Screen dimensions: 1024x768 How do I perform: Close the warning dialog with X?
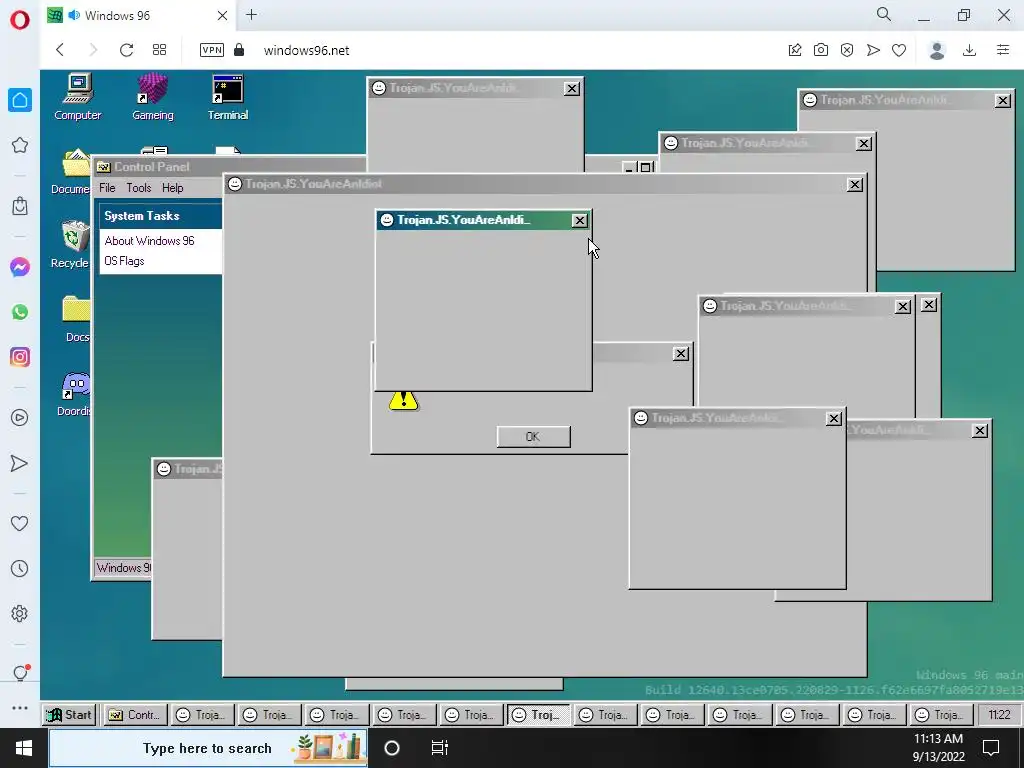(x=681, y=354)
